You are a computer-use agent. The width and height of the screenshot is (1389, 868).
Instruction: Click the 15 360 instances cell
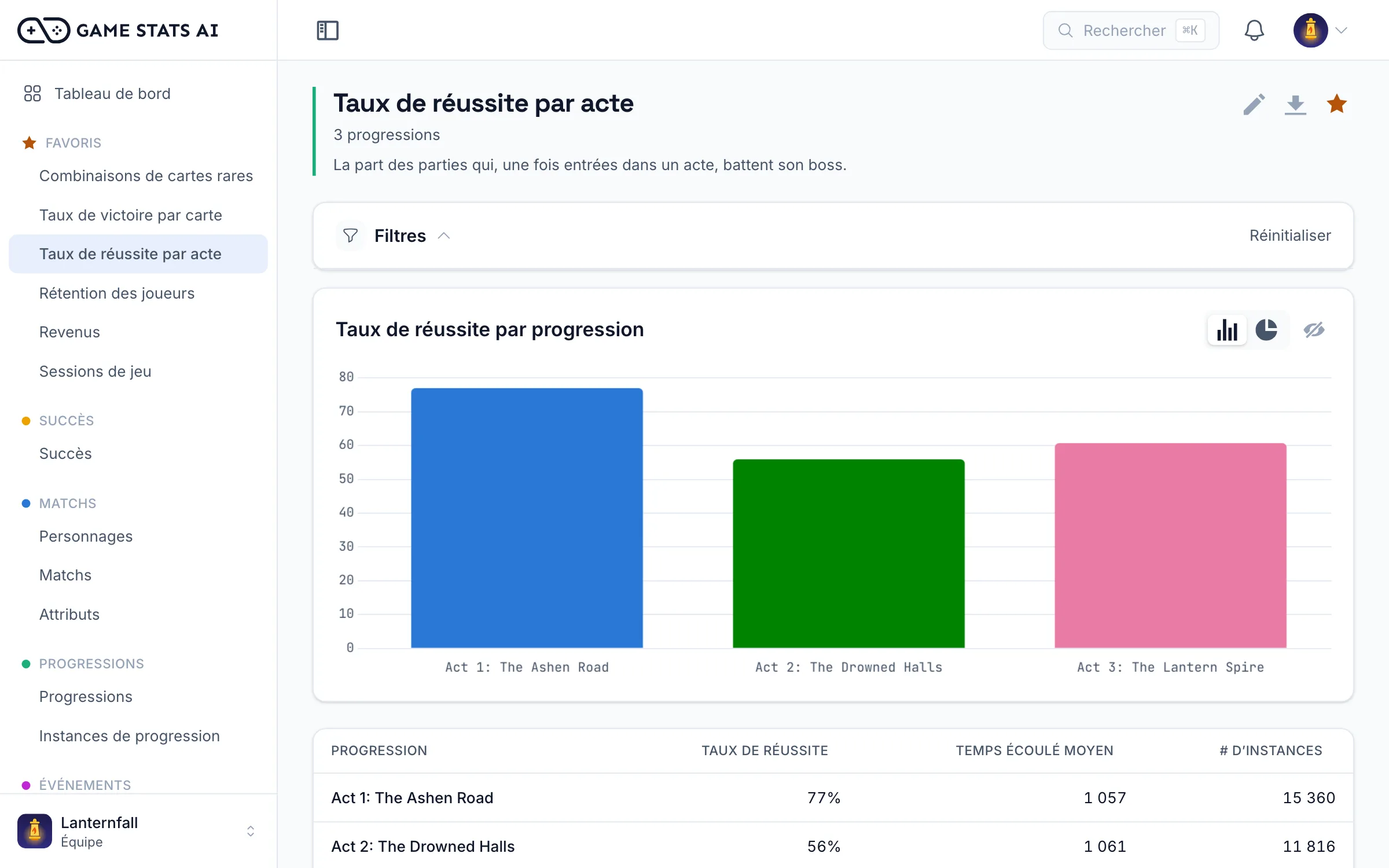point(1309,798)
